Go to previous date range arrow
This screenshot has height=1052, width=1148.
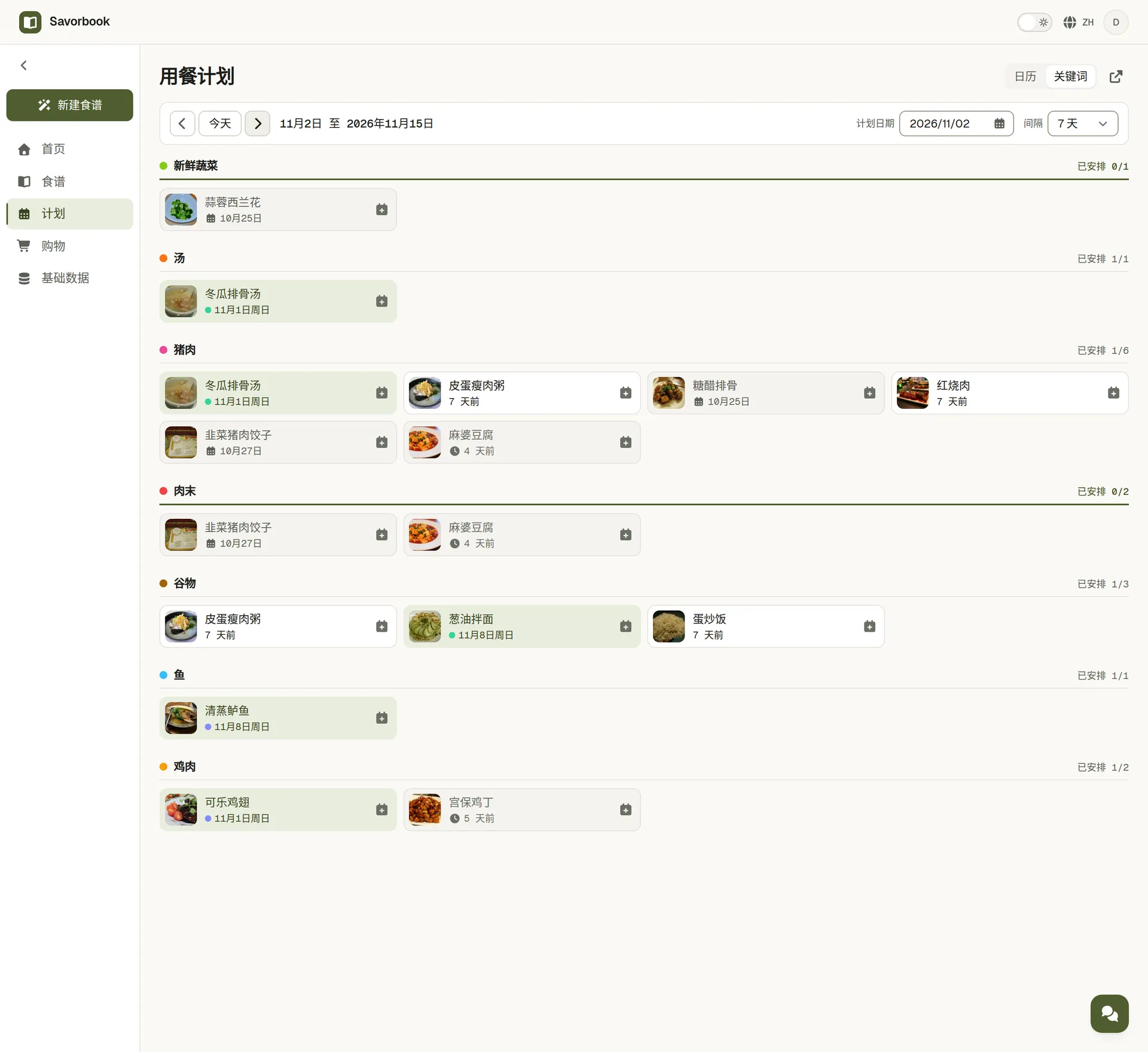[x=182, y=123]
